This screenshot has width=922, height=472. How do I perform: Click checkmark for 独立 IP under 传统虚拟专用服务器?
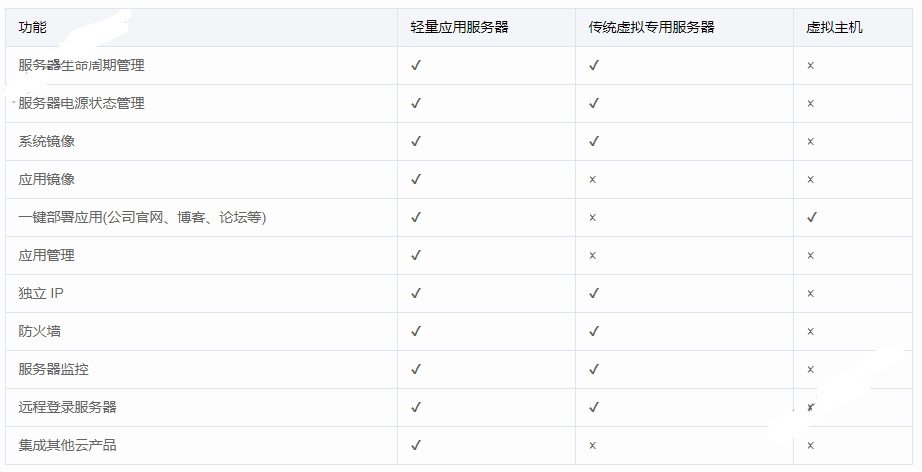point(594,294)
